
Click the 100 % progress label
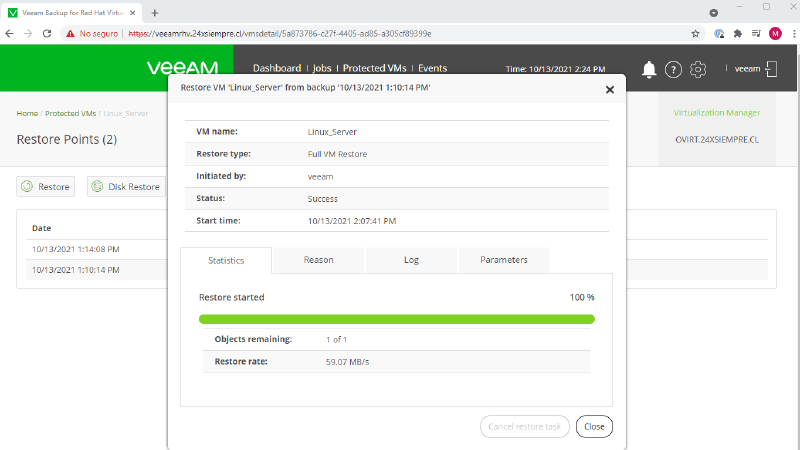582,297
